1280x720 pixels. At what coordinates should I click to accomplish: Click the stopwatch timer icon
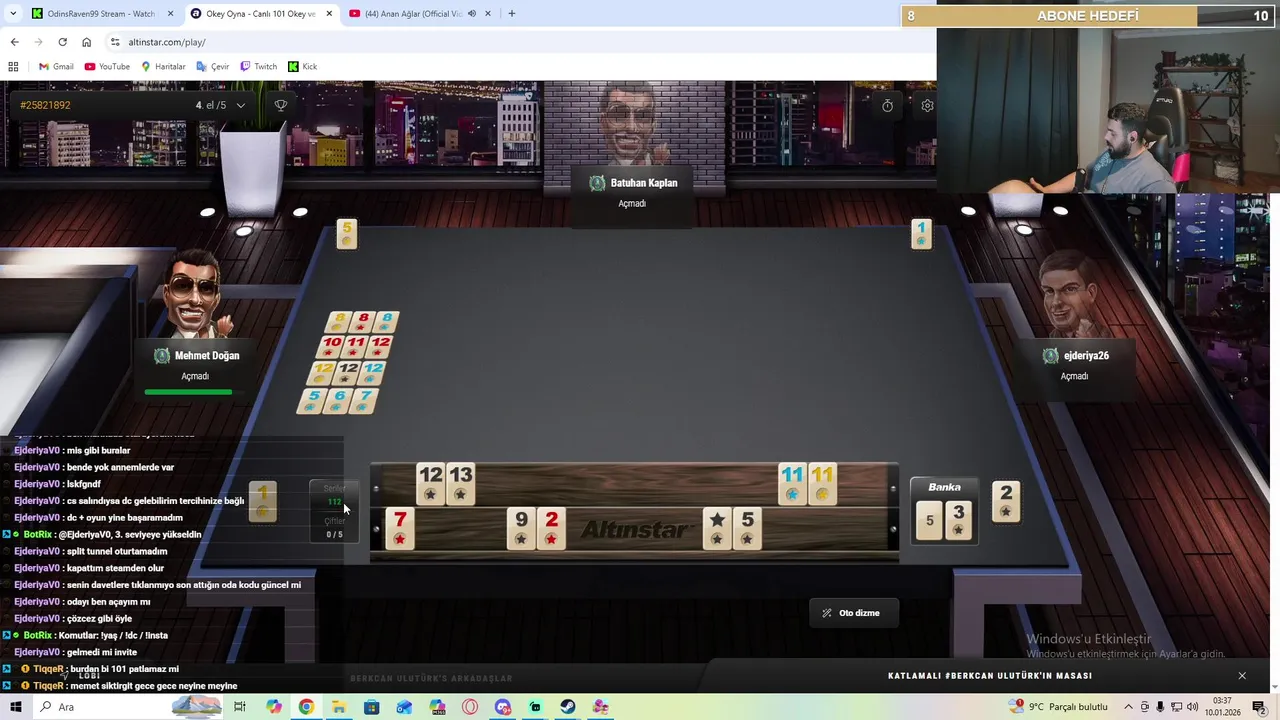pyautogui.click(x=887, y=105)
